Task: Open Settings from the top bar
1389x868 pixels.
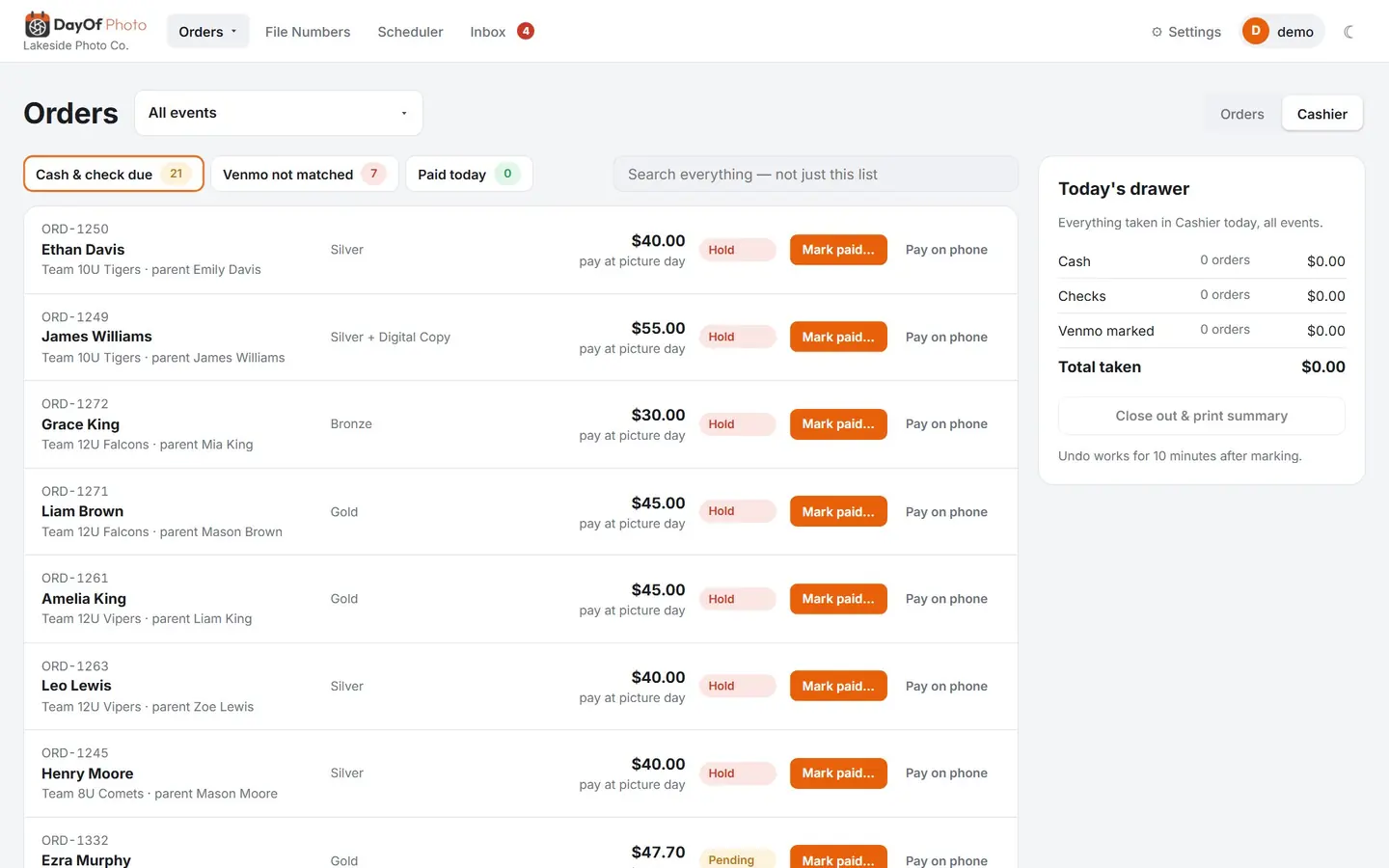Action: coord(1185,32)
